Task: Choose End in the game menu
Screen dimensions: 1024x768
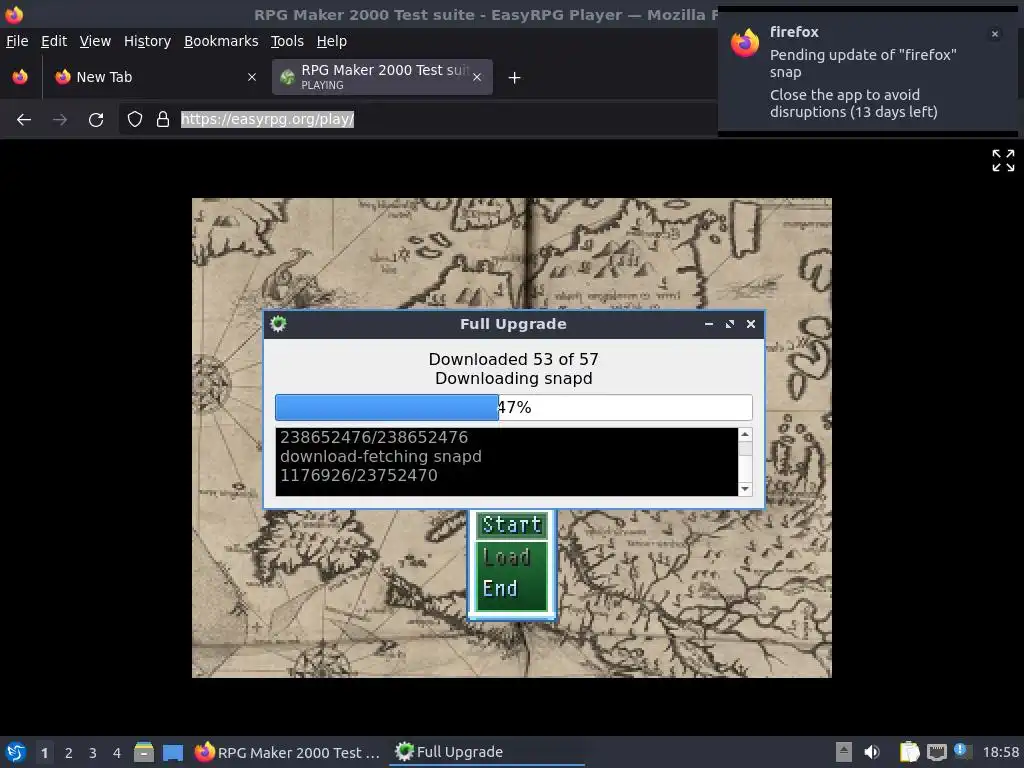Action: pos(500,588)
